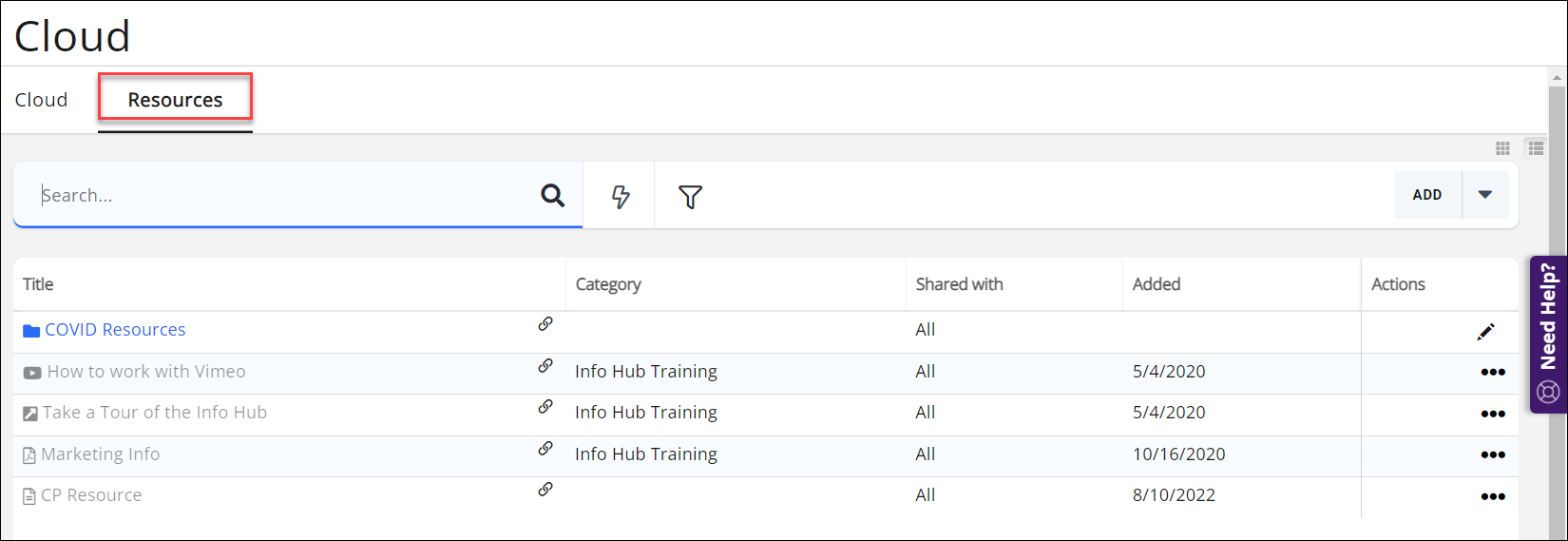Click the edit pencil for COVID Resources
Image resolution: width=1568 pixels, height=541 pixels.
click(1485, 332)
